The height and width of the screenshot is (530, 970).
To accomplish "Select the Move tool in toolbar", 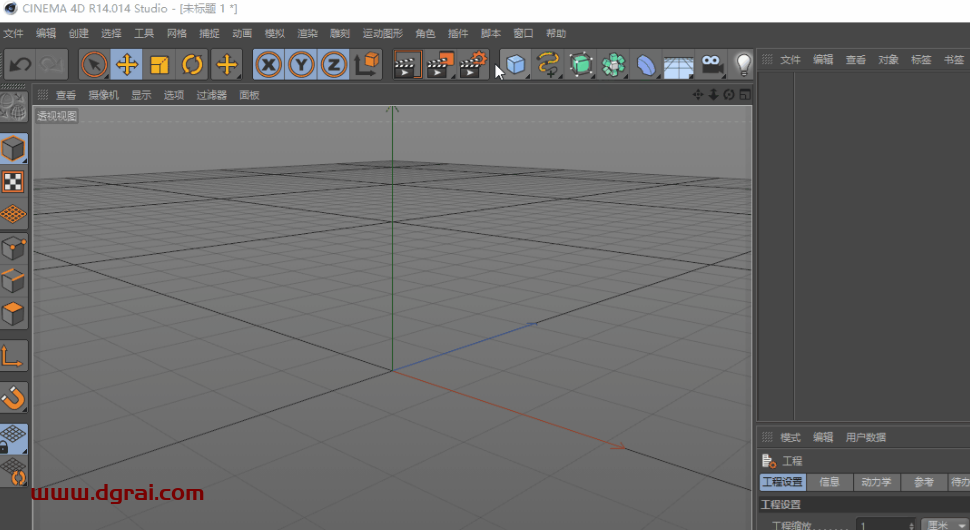I will point(127,66).
